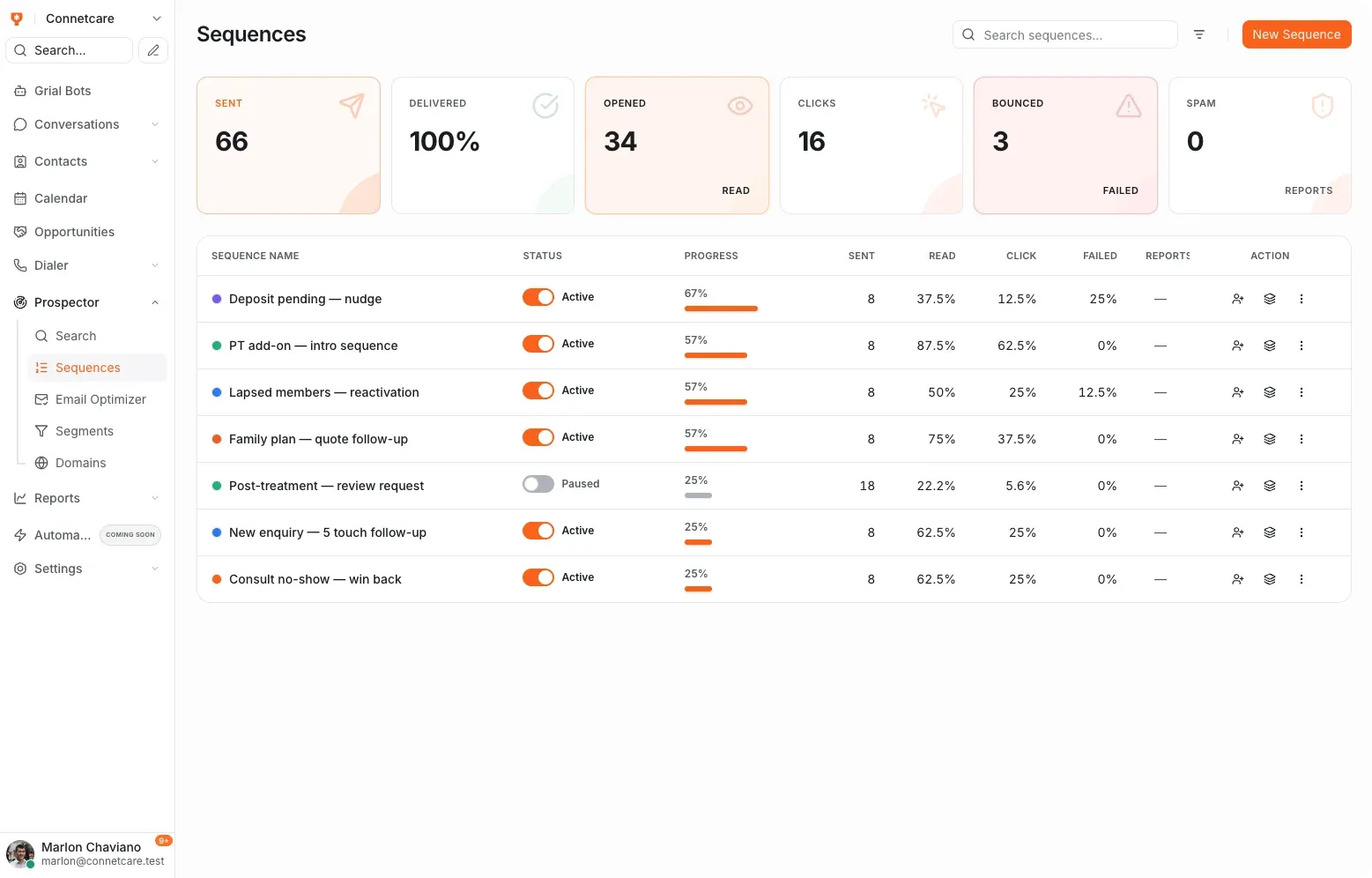Click the Search sequences input field
This screenshot has width=1372, height=878.
click(1064, 34)
